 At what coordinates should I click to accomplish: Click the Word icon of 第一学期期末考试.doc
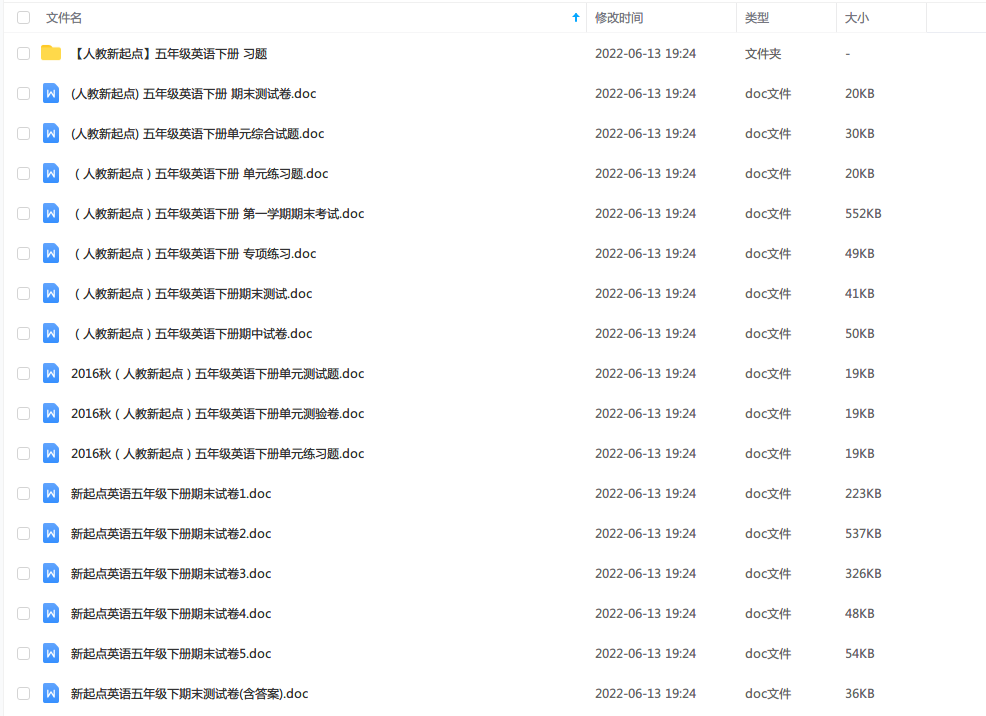(x=51, y=213)
